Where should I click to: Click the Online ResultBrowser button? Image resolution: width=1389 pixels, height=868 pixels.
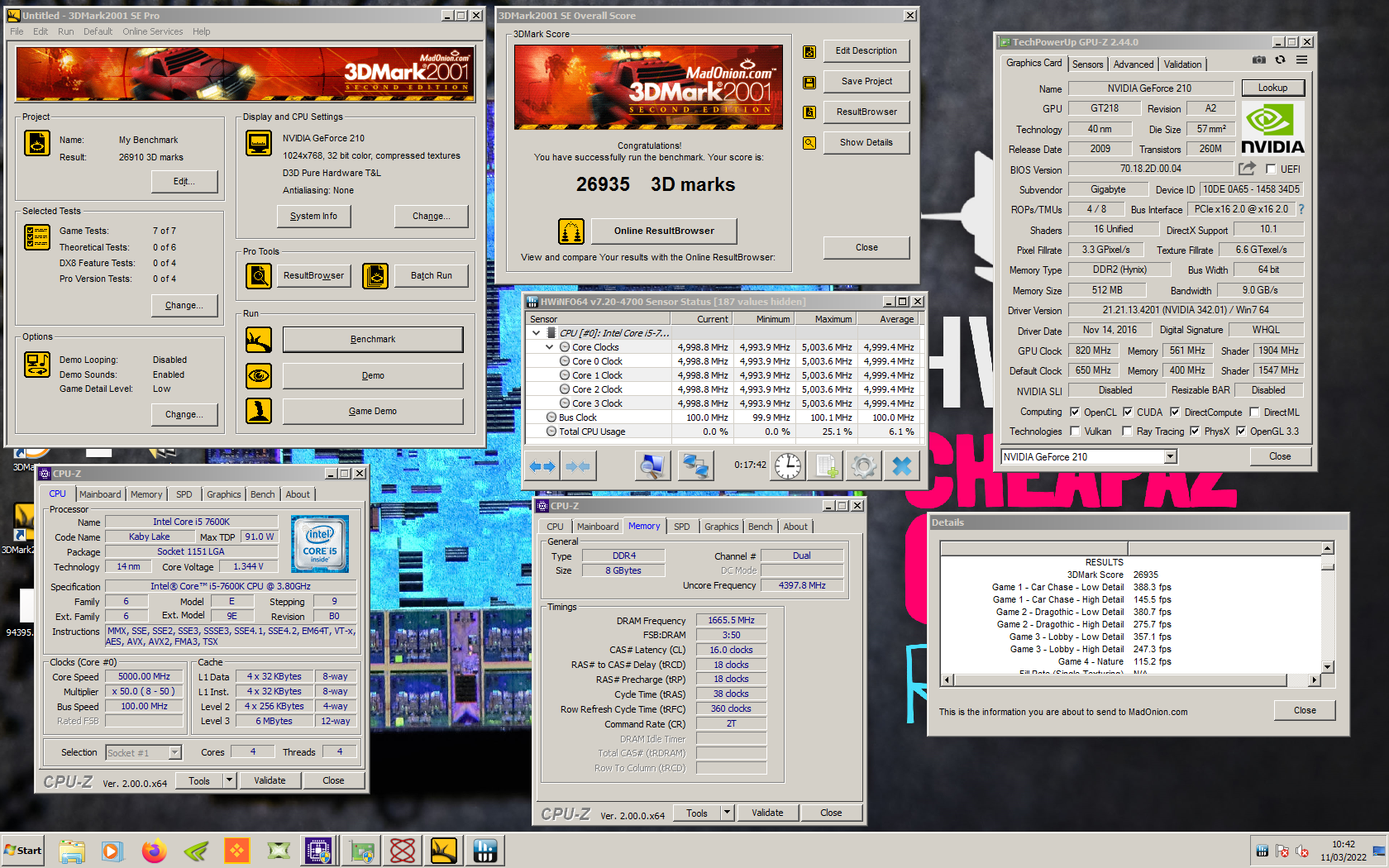coord(664,231)
